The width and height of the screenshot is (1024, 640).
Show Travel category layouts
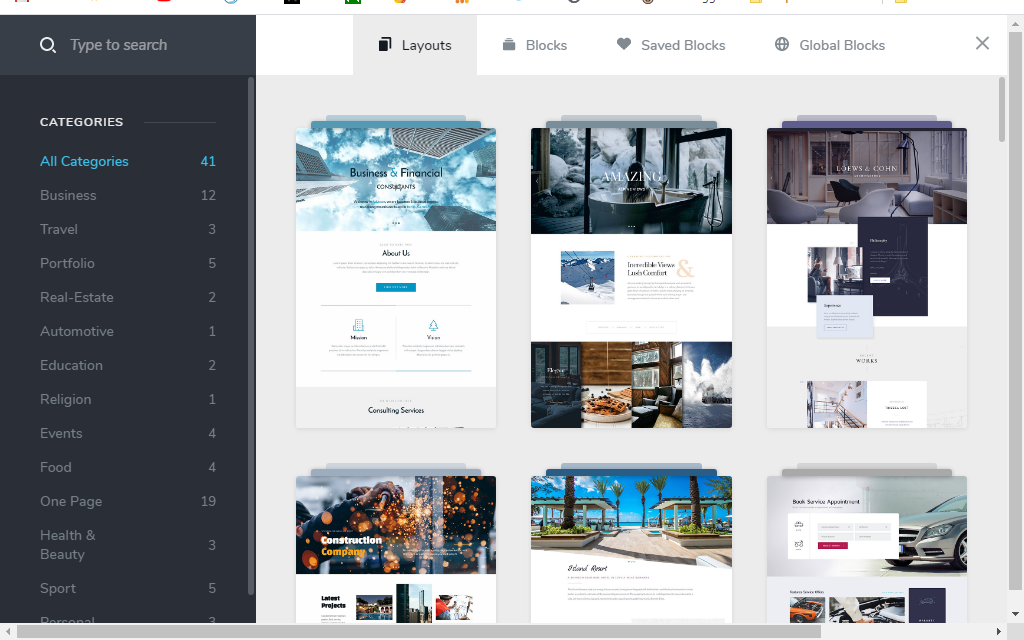click(59, 229)
